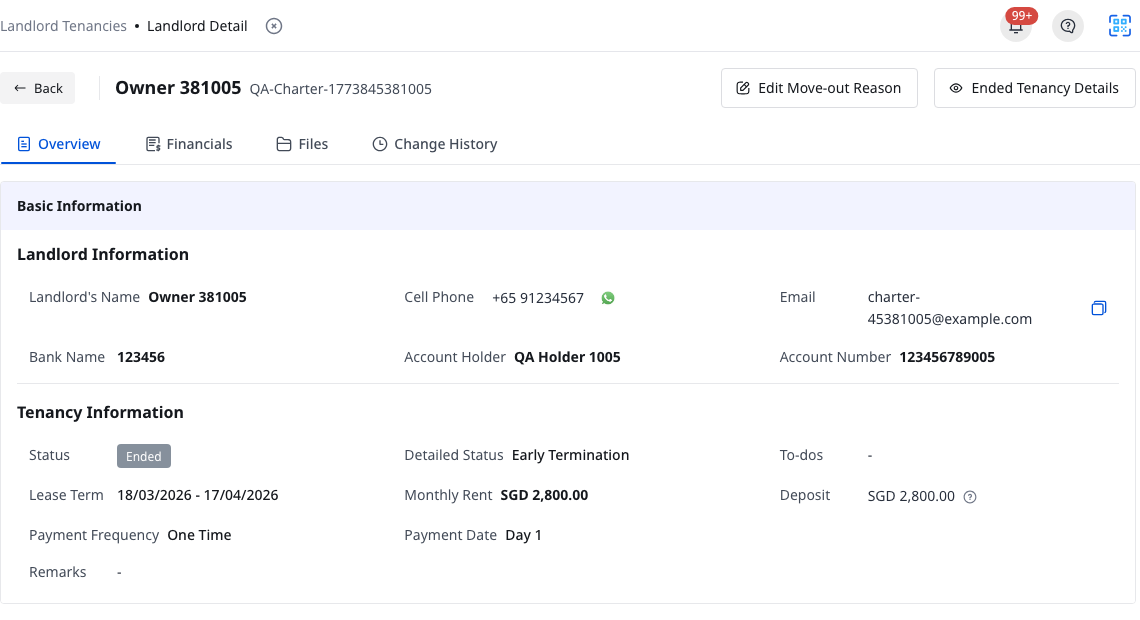Select account number 123456789005
1140x620 pixels.
947,357
